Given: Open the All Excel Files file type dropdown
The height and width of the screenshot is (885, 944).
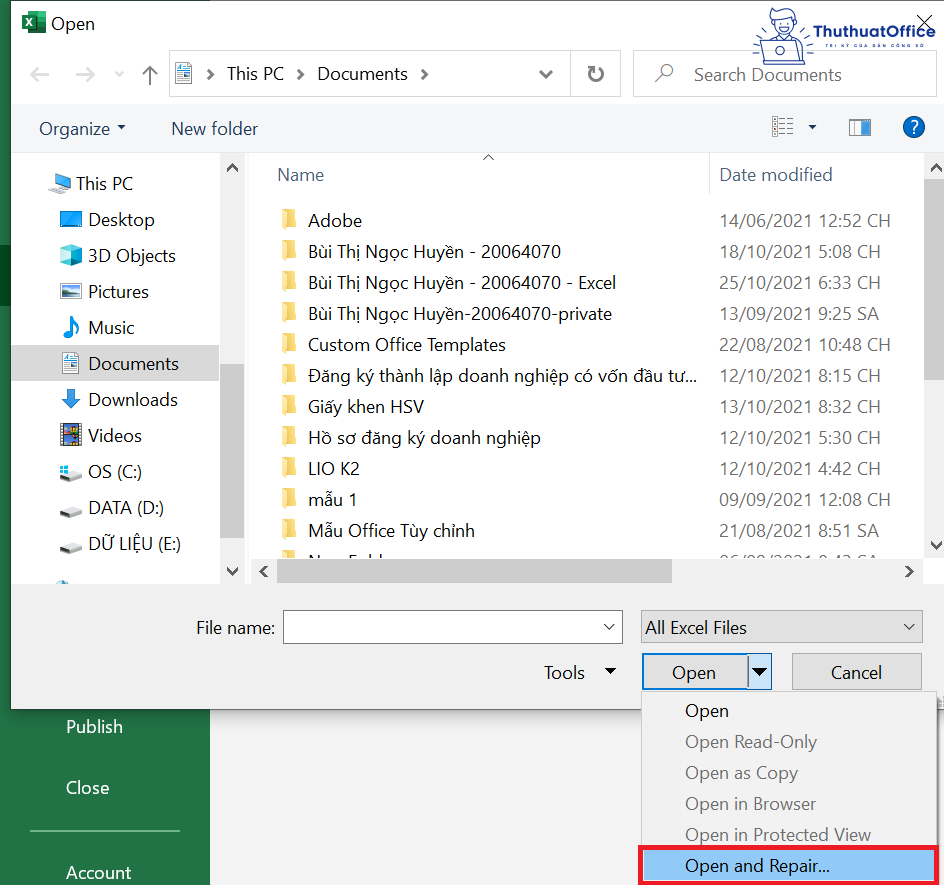Looking at the screenshot, I should click(x=781, y=627).
